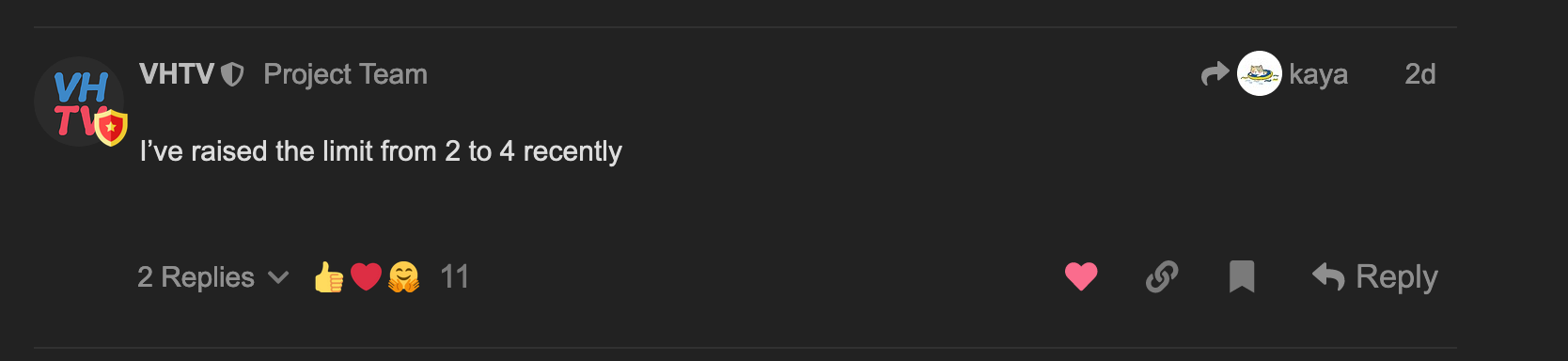Click the moderator shield icon beside VHTV

click(x=232, y=74)
